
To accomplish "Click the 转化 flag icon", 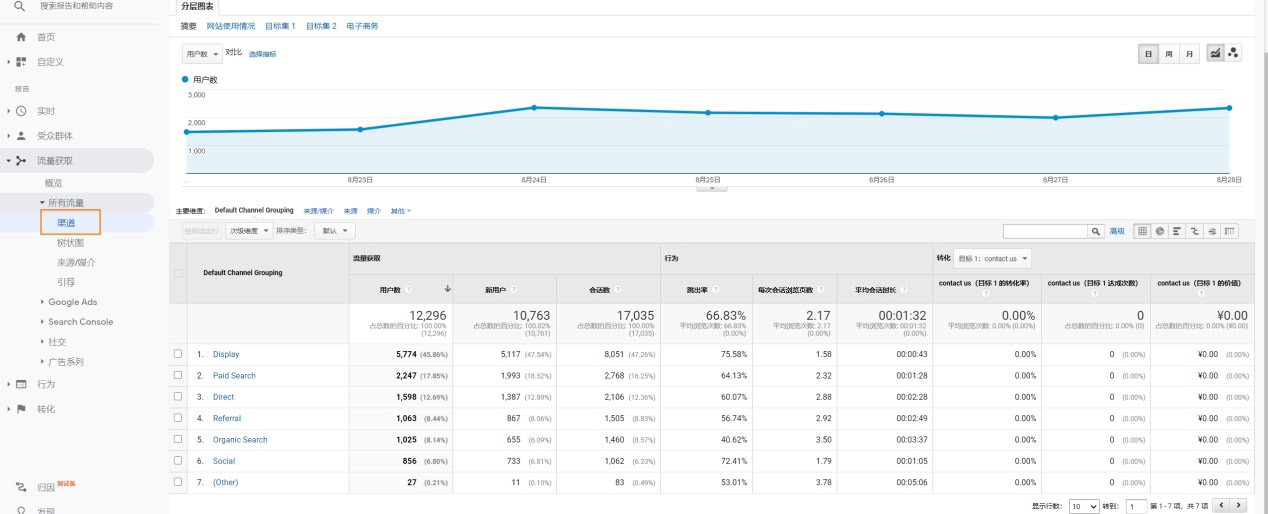I will point(21,409).
